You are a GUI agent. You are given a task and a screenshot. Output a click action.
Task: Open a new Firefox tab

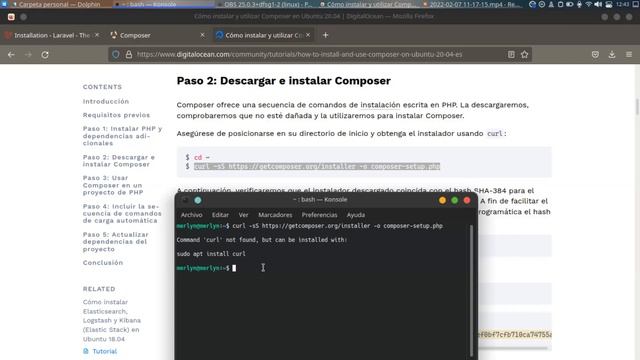325,35
